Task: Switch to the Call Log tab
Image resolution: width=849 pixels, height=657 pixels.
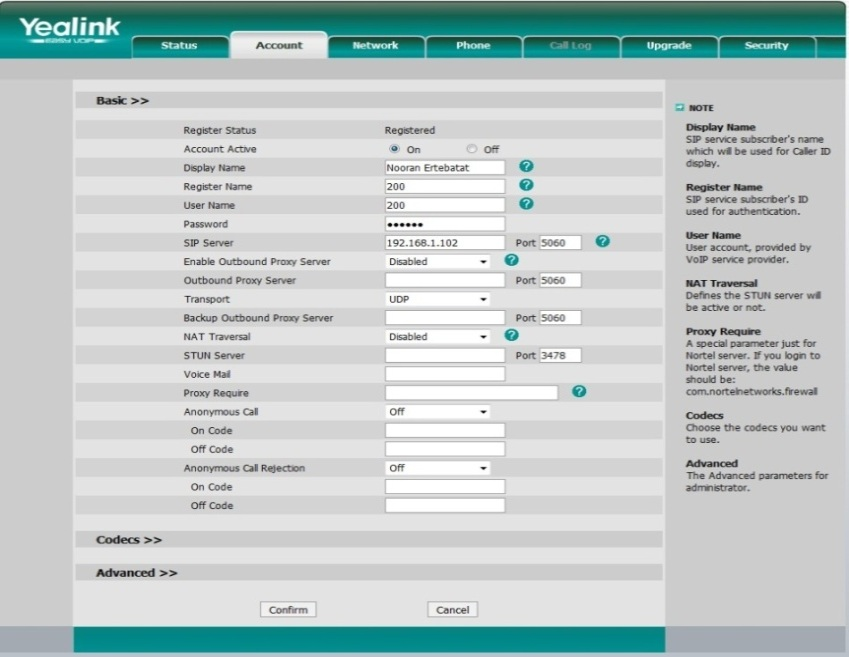Action: coord(571,46)
